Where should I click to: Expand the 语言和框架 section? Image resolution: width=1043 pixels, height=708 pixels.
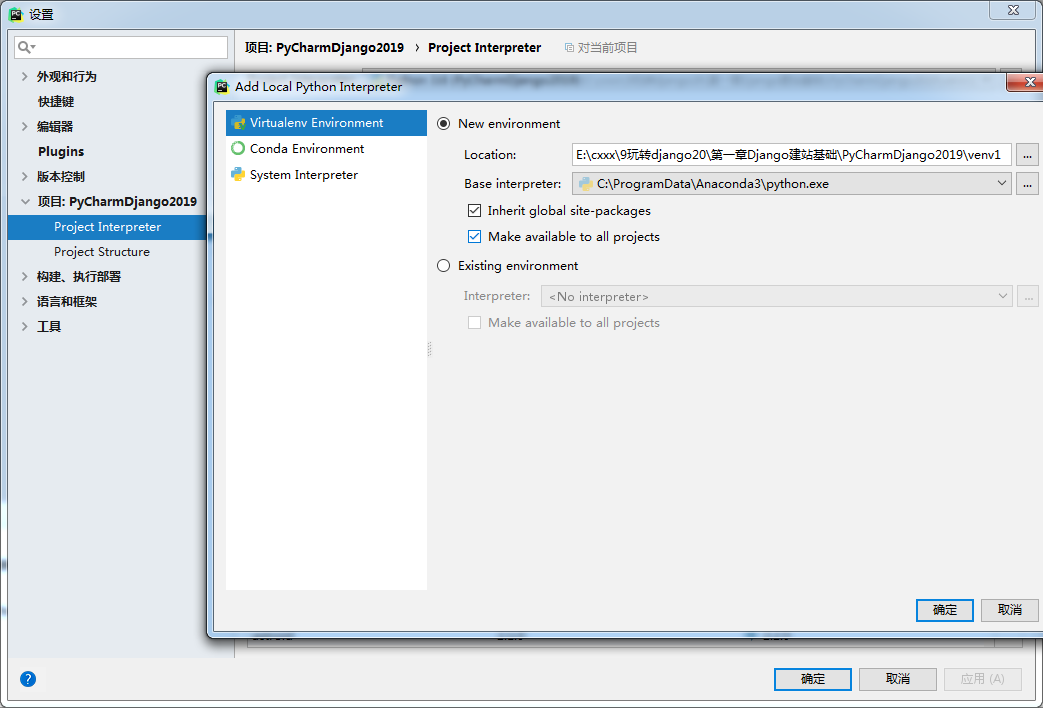[x=25, y=301]
